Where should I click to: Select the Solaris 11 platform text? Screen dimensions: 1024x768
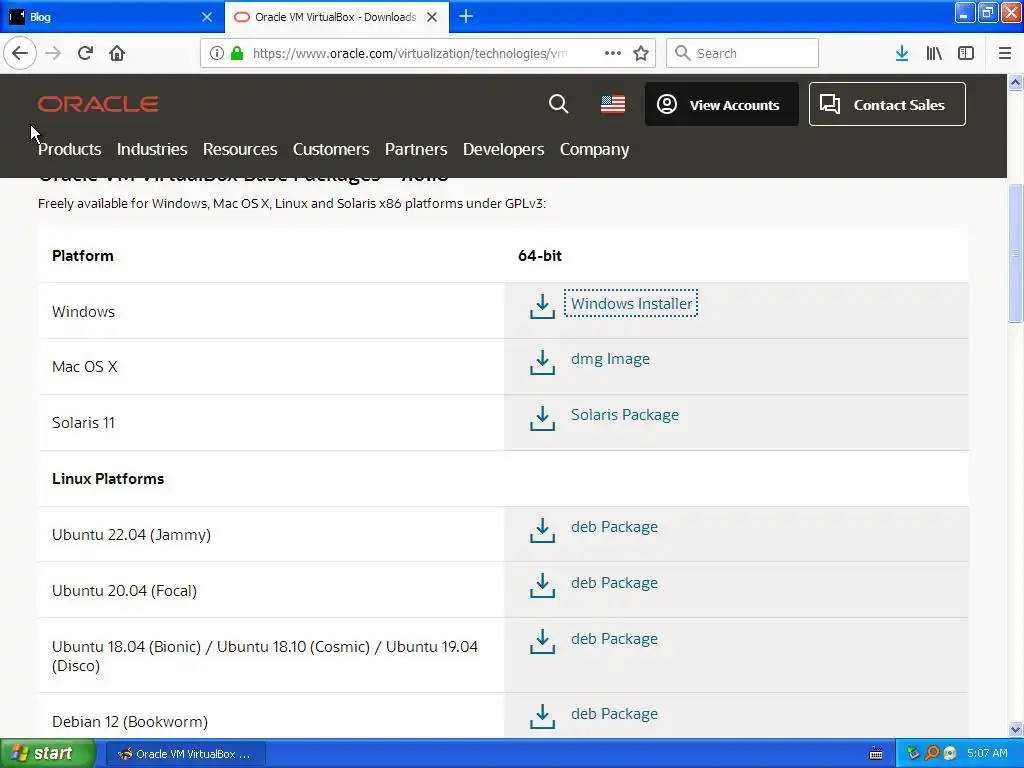tap(83, 423)
